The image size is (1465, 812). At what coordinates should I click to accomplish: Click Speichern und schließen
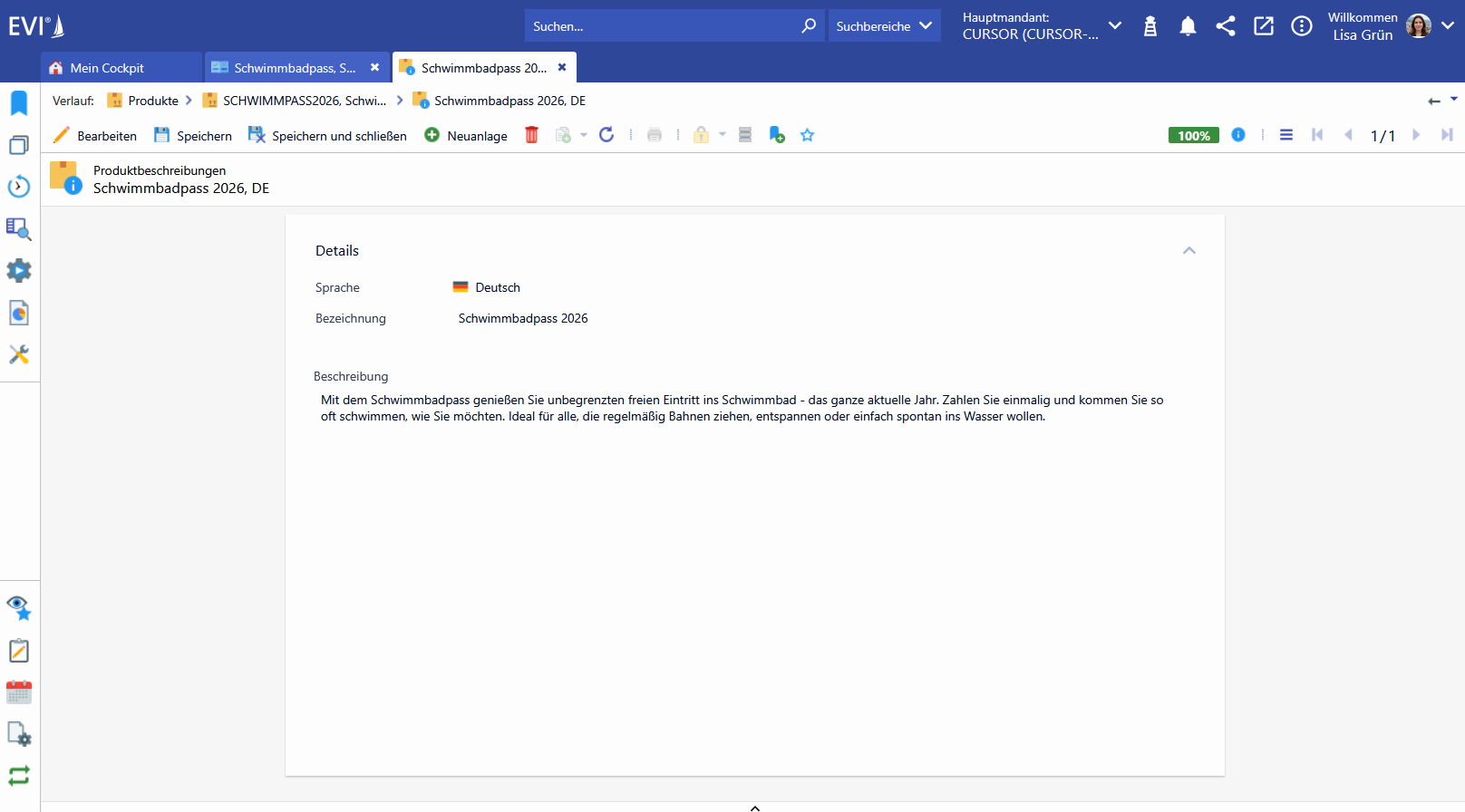(327, 136)
